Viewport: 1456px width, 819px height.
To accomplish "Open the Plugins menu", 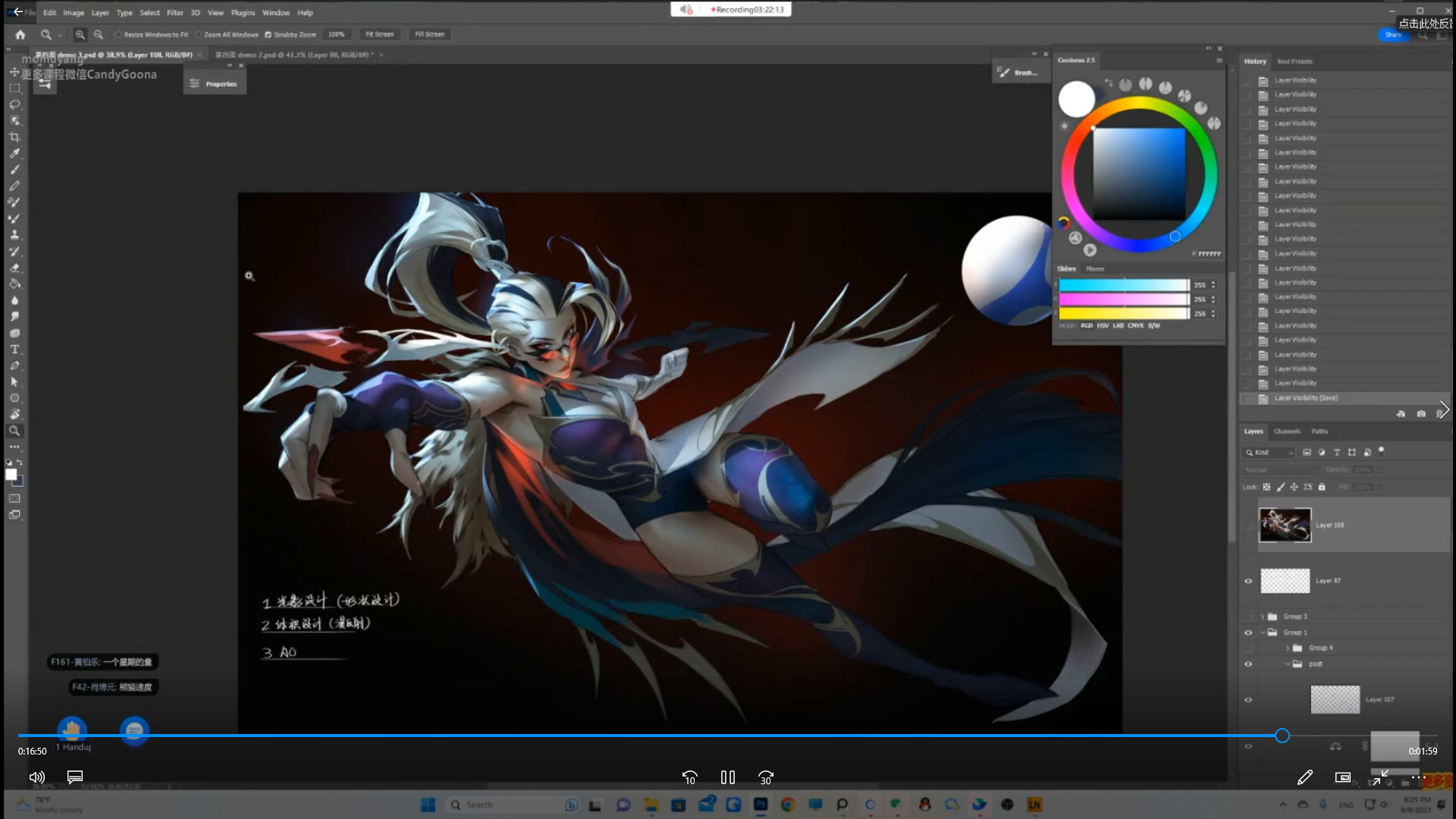I will (243, 13).
